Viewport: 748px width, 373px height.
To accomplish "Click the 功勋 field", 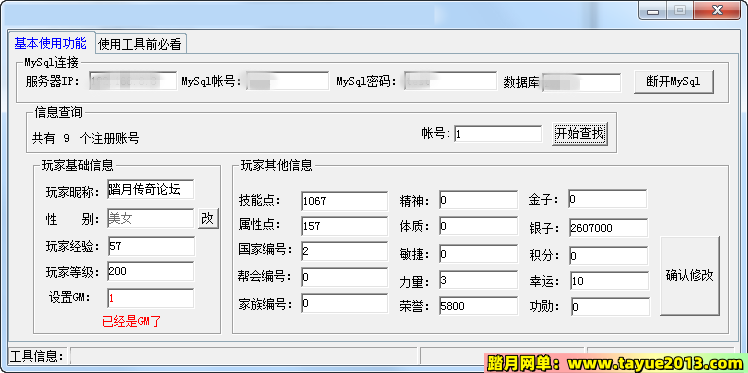I will tap(610, 307).
